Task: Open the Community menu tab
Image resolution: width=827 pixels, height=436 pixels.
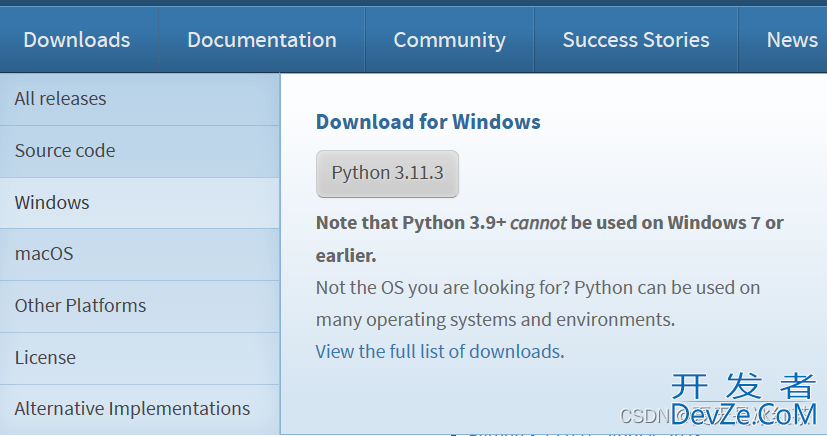Action: [x=449, y=40]
